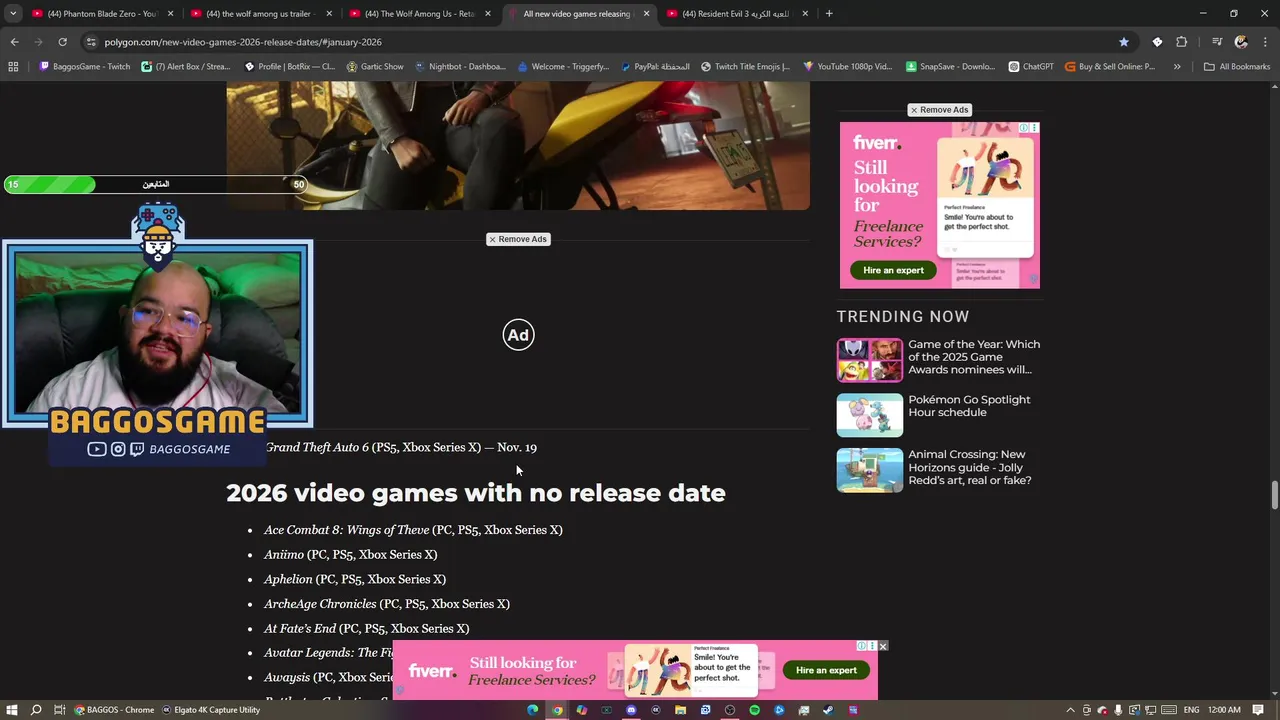Screen dimensions: 1280x720
Task: Switch to Elgato 4K Capture Utility window
Action: click(211, 710)
